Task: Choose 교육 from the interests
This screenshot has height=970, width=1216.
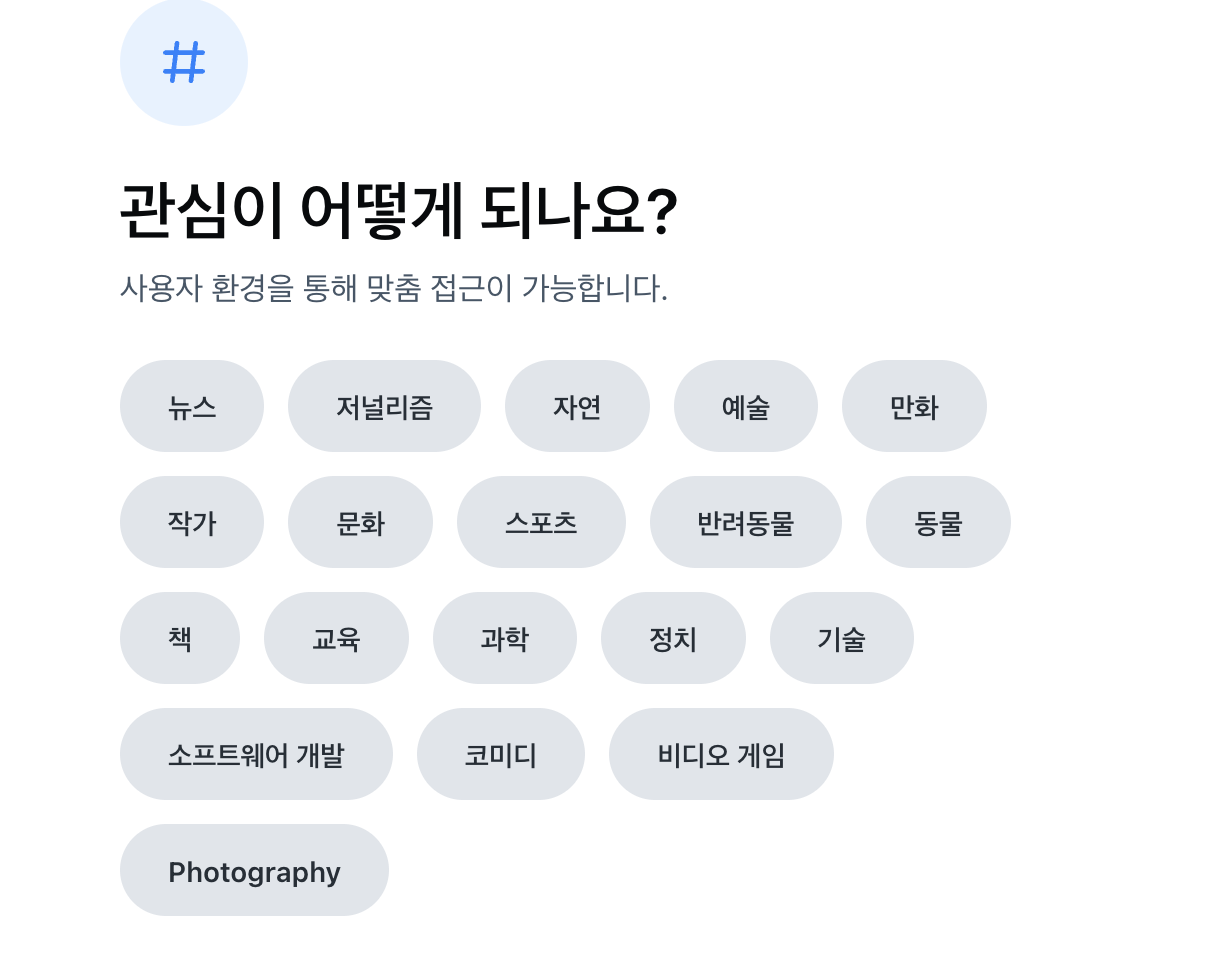Action: point(337,638)
